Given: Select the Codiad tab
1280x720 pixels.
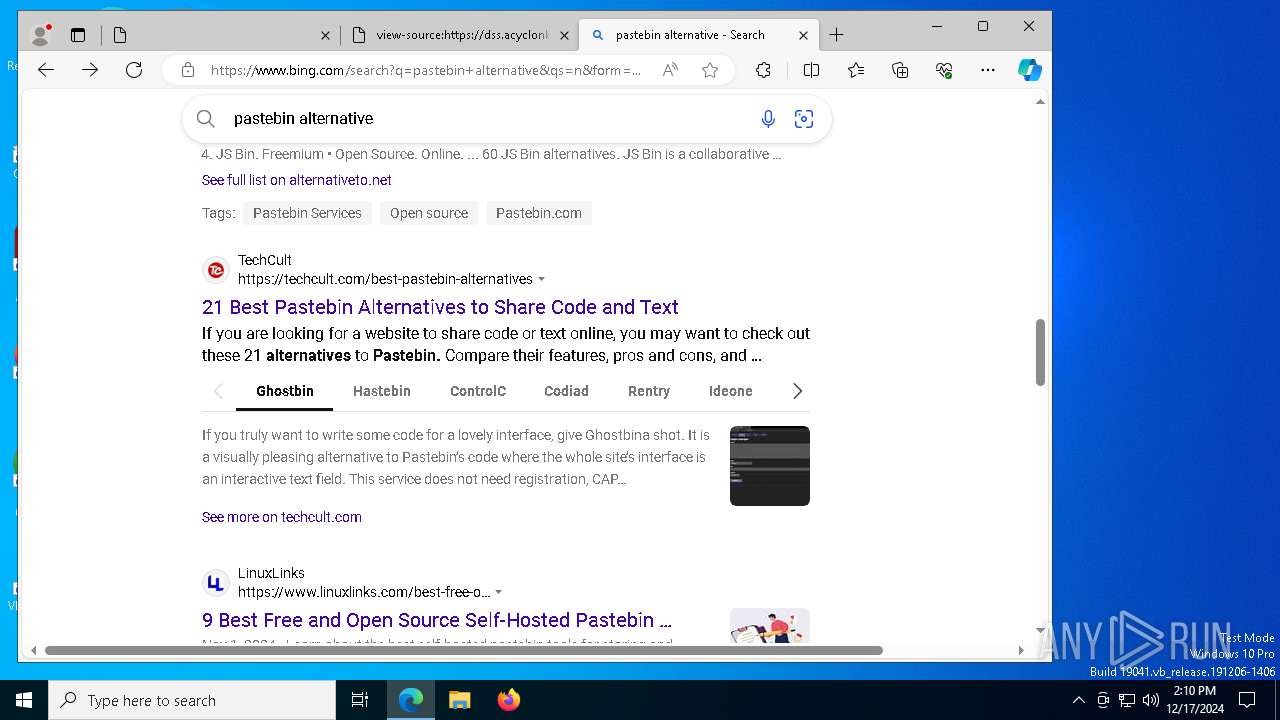Looking at the screenshot, I should tap(566, 391).
